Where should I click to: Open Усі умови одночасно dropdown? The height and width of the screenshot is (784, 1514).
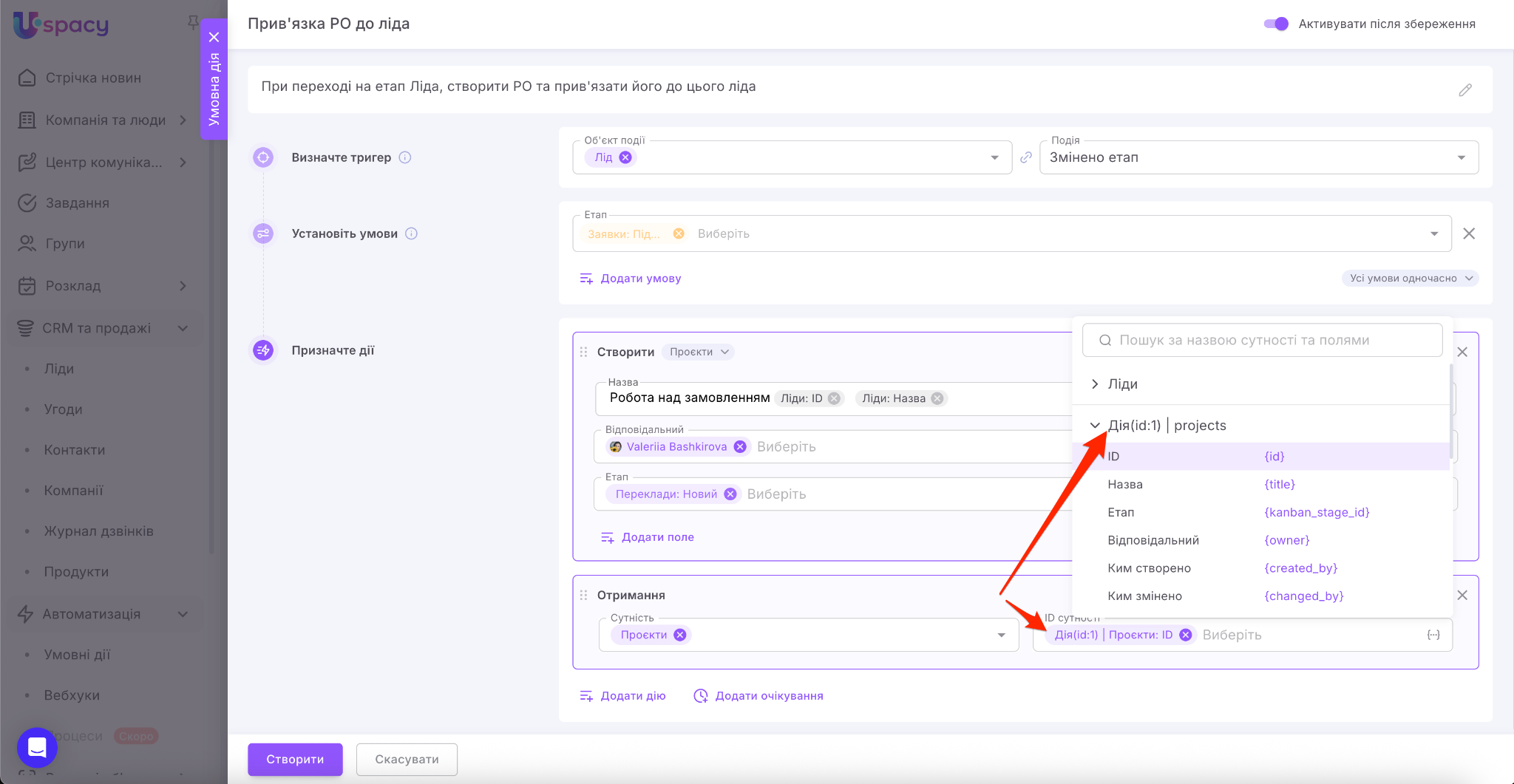[x=1410, y=279]
